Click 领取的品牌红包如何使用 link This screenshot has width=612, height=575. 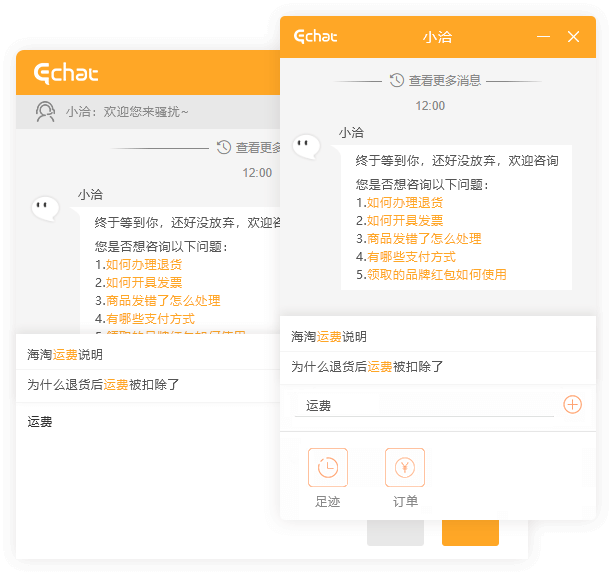pos(436,275)
